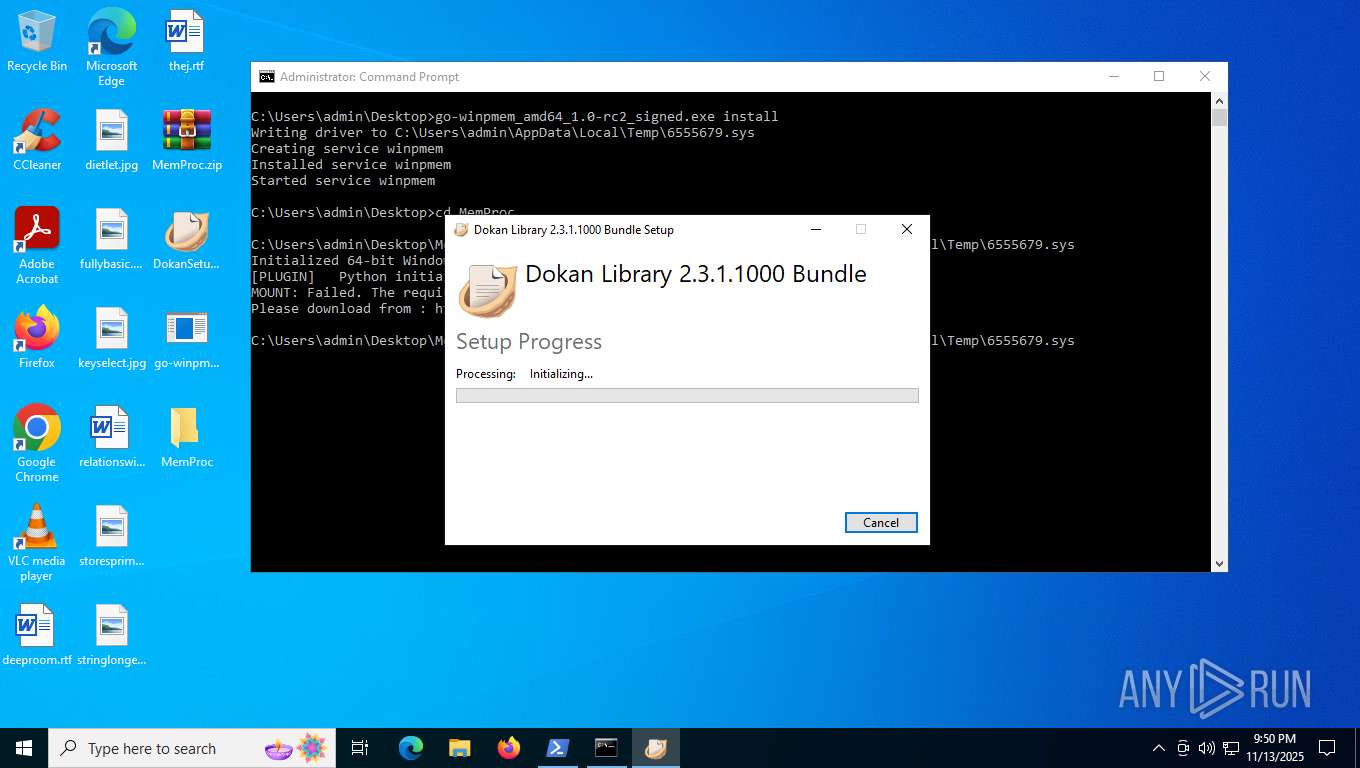
Task: Select thej.rtf document on desktop
Action: 186,41
